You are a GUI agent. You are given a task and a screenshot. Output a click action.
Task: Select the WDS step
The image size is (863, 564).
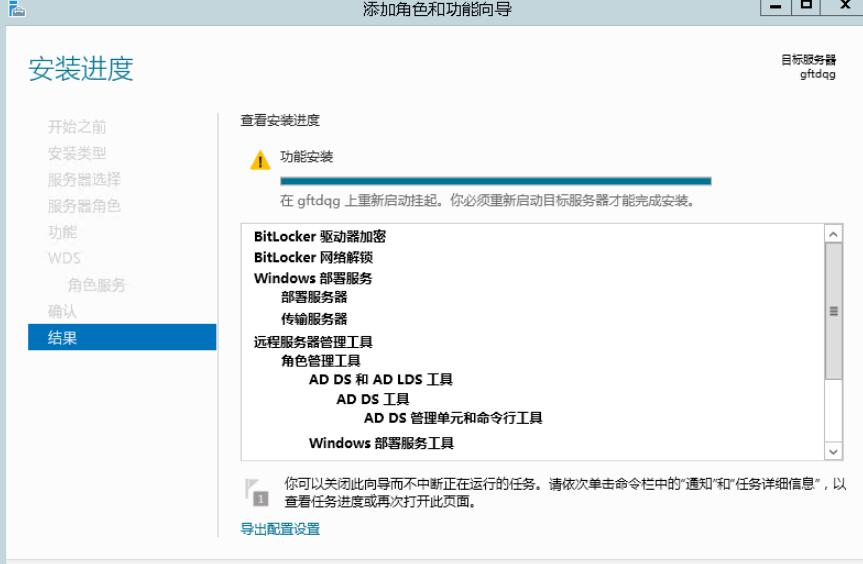coord(64,258)
